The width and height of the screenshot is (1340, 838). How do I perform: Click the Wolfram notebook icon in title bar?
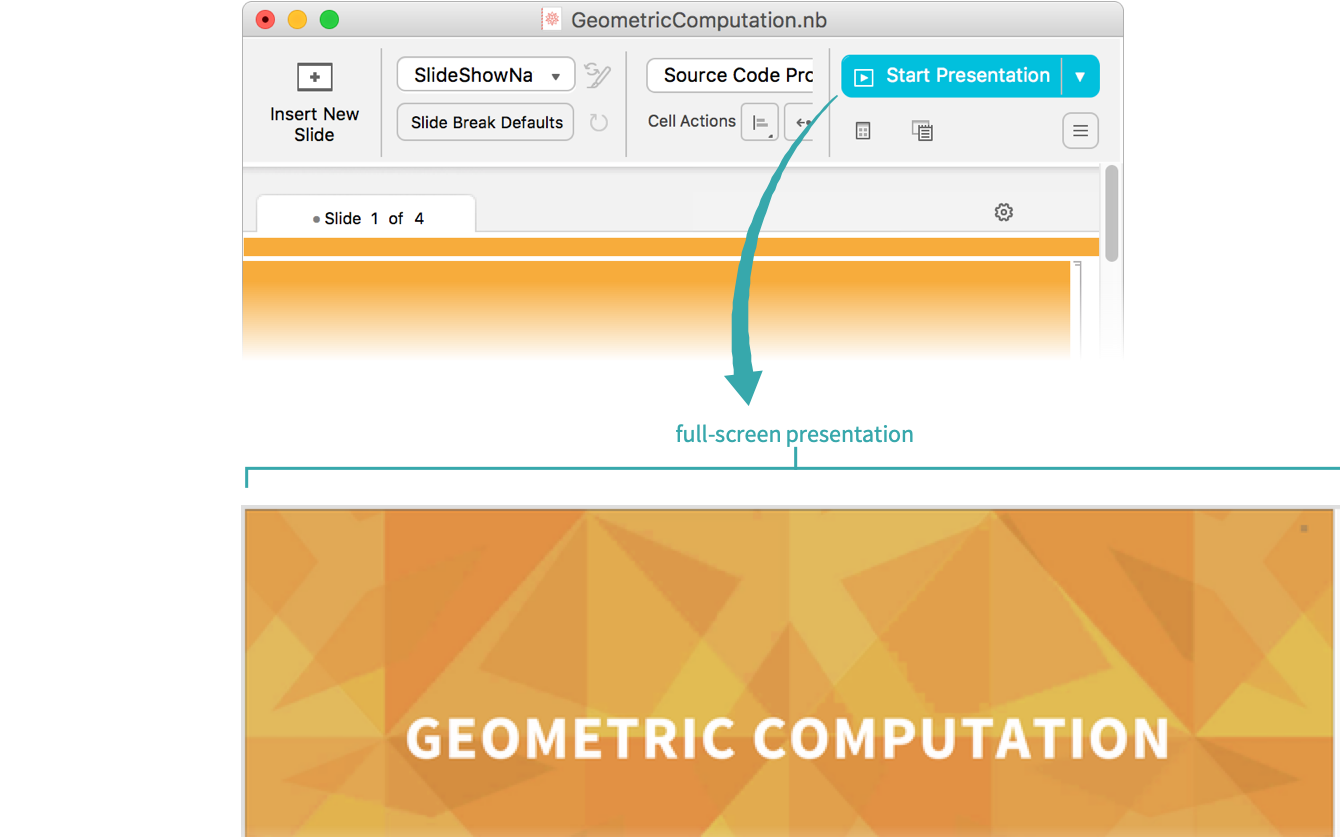(x=551, y=20)
